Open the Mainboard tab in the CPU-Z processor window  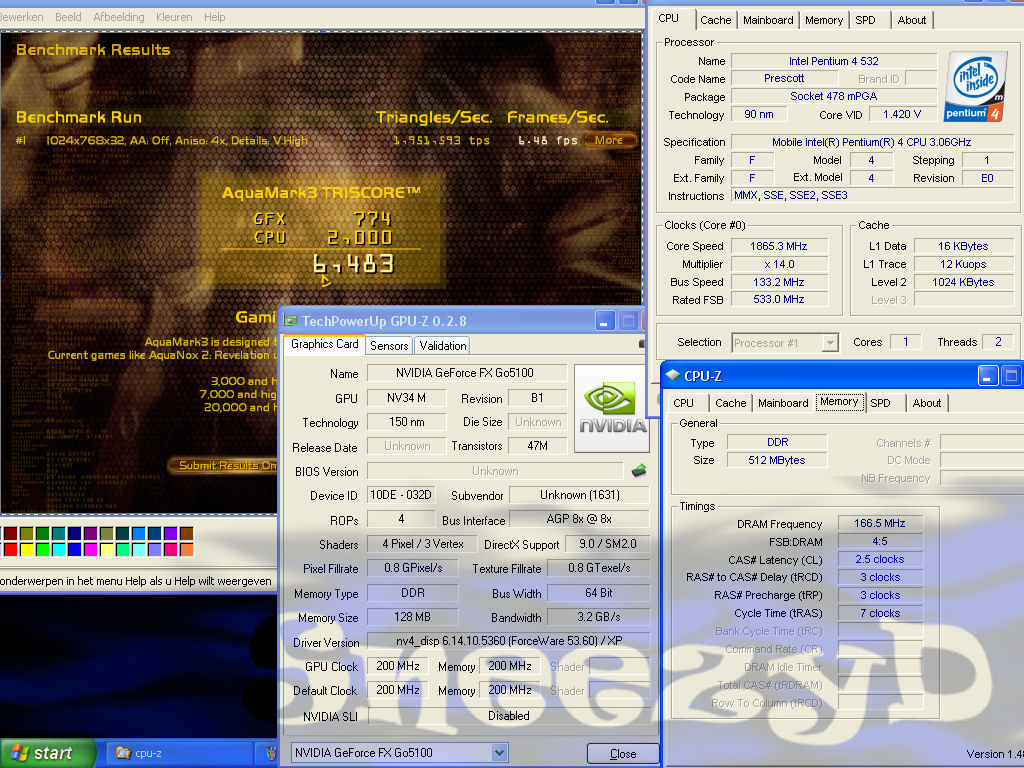(767, 20)
